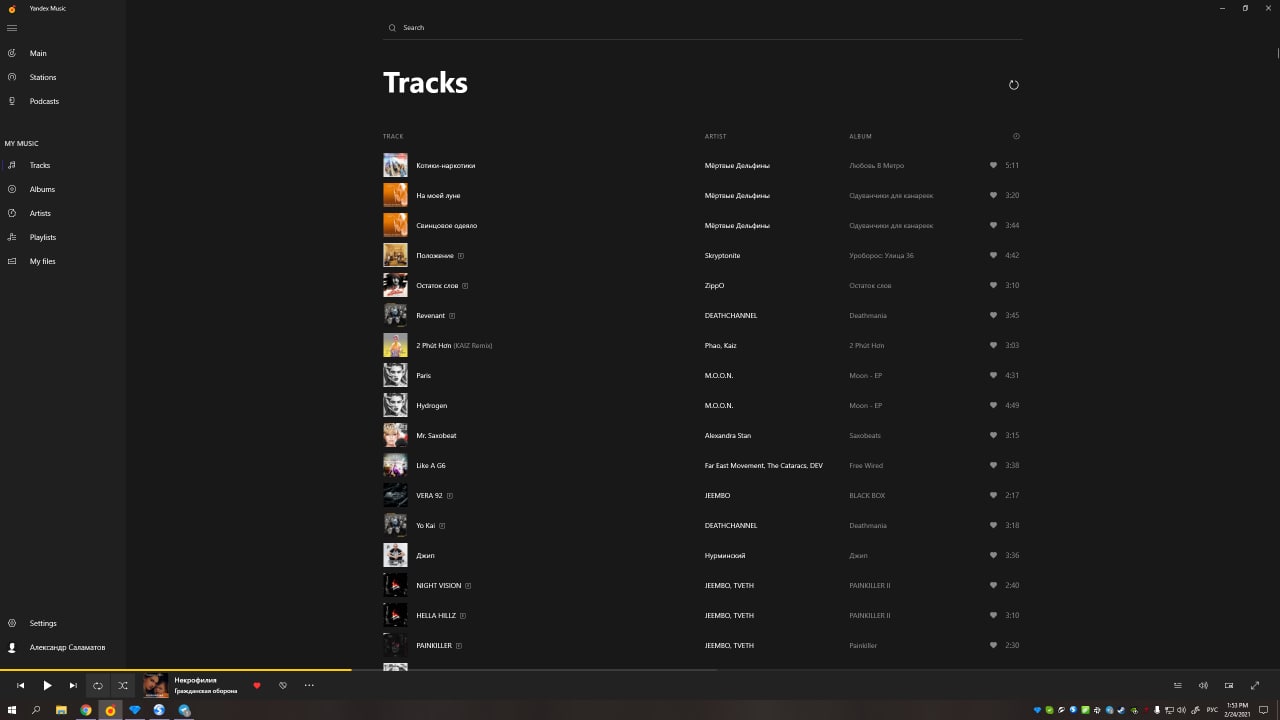
Task: Click the explicit icon next to HELLA HILLZ
Action: pyautogui.click(x=463, y=615)
